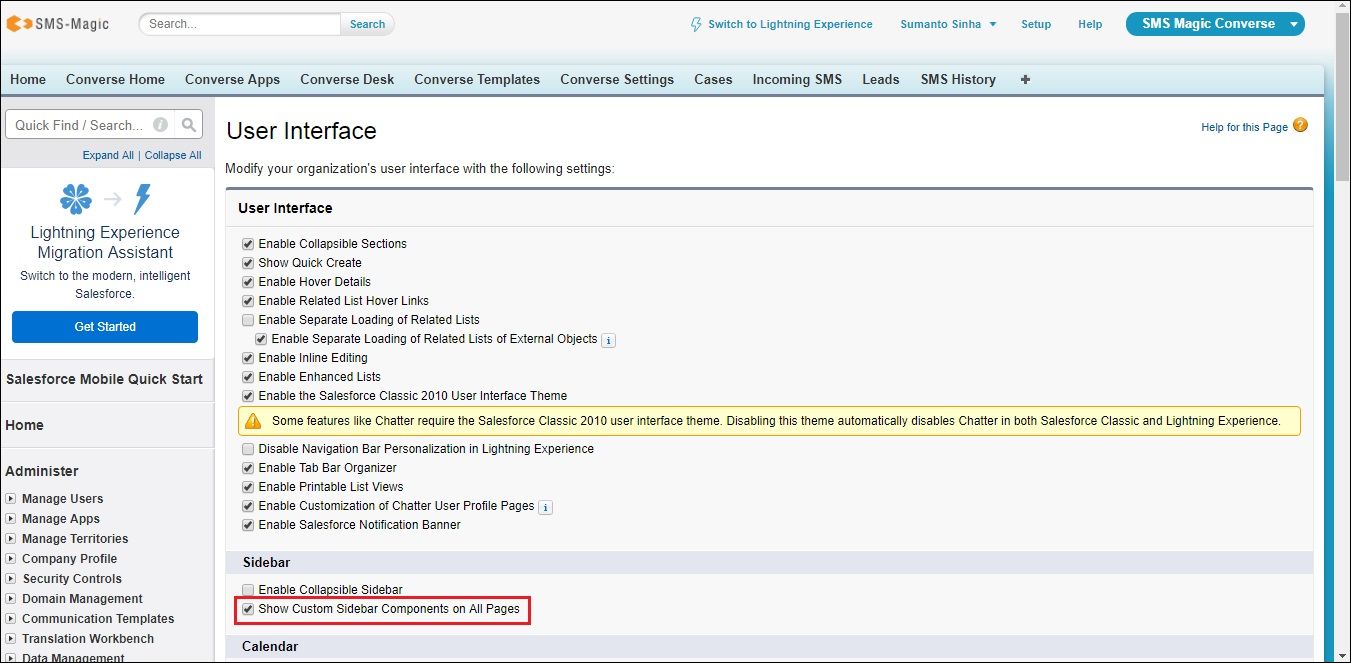The image size is (1351, 663).
Task: Enable Collapsible Sidebar checkbox
Action: (x=248, y=590)
